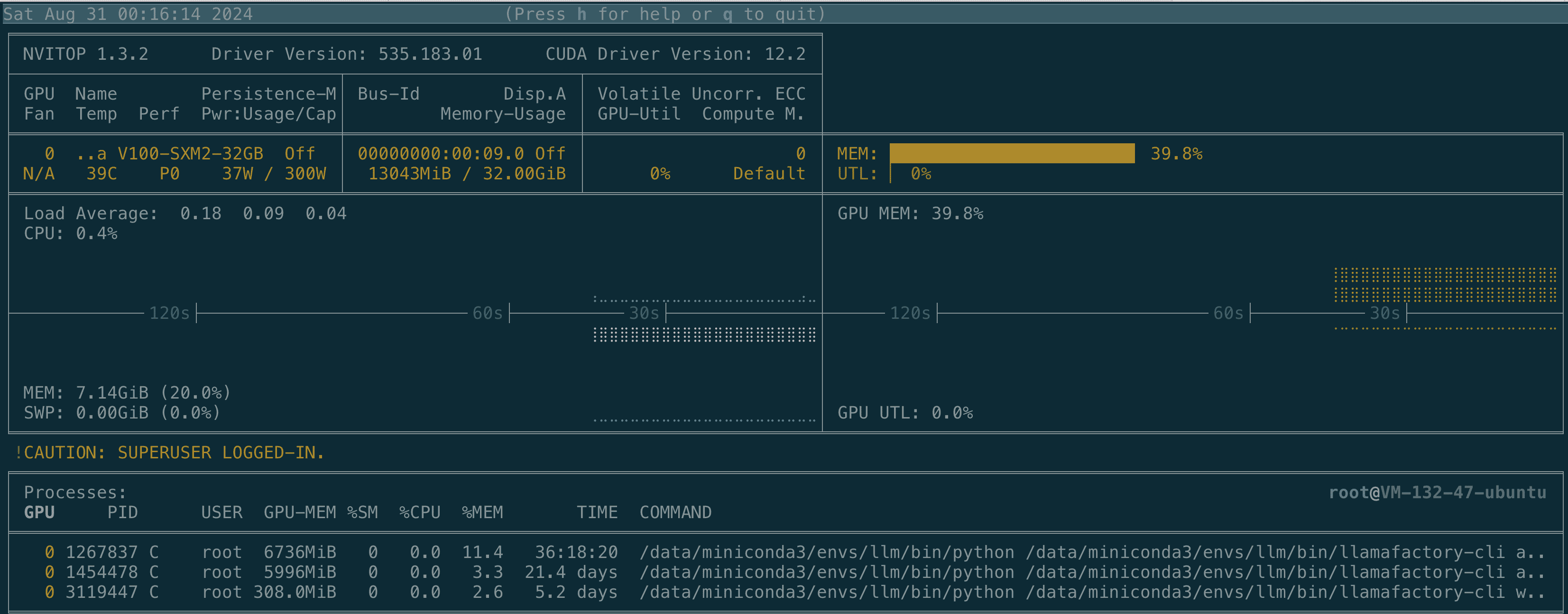Click the compute mode 'Default'
This screenshot has width=1568, height=614.
click(x=769, y=174)
